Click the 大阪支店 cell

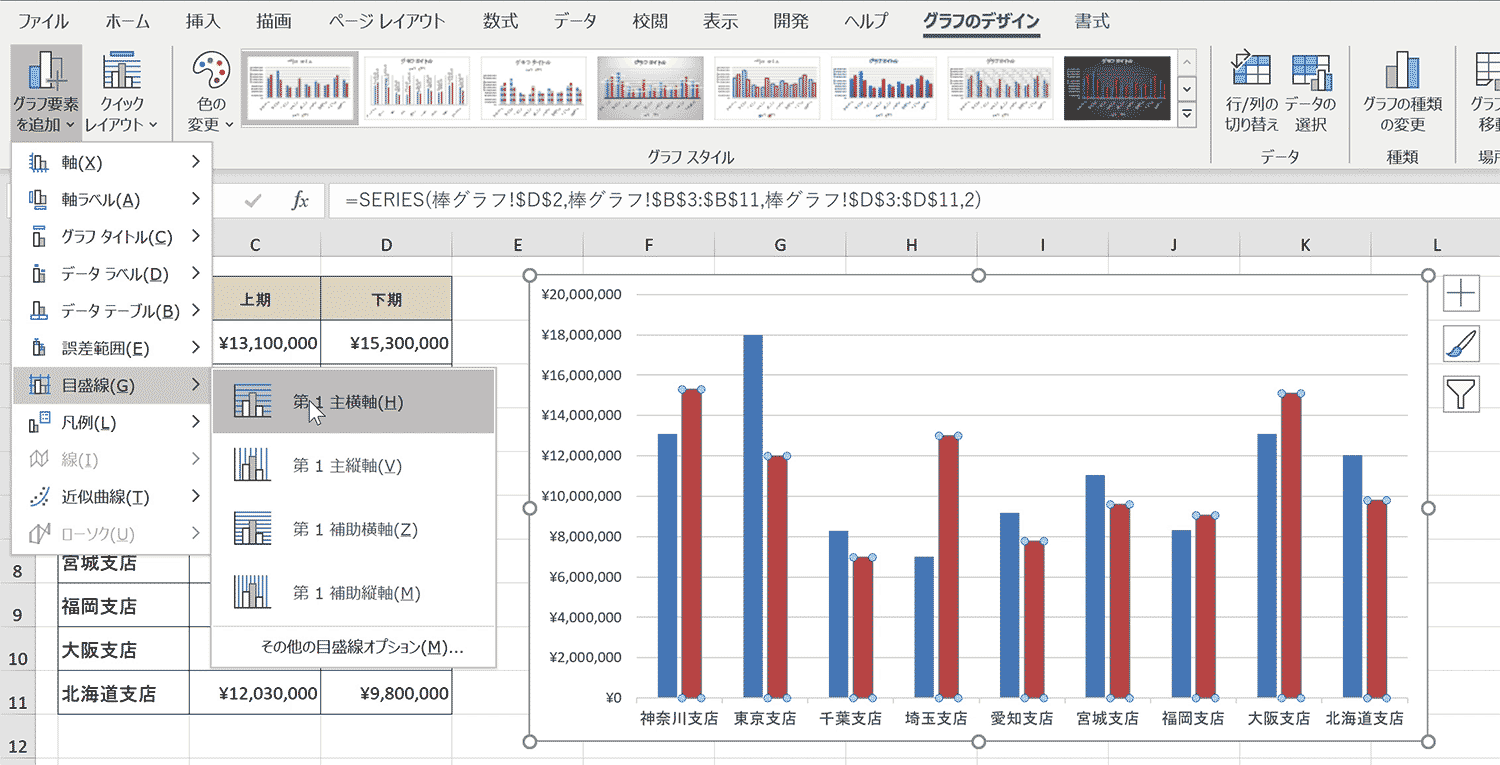124,649
